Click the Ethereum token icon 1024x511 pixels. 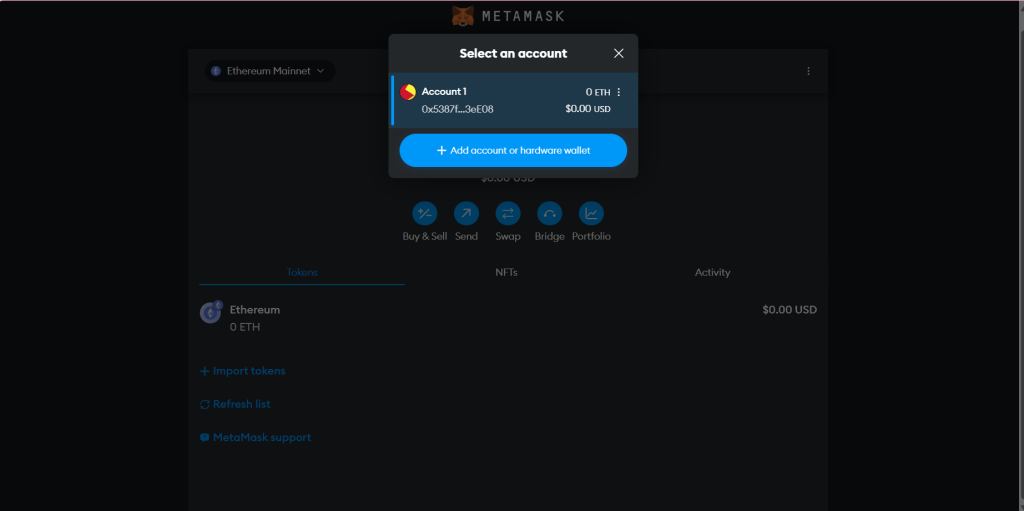pos(211,313)
